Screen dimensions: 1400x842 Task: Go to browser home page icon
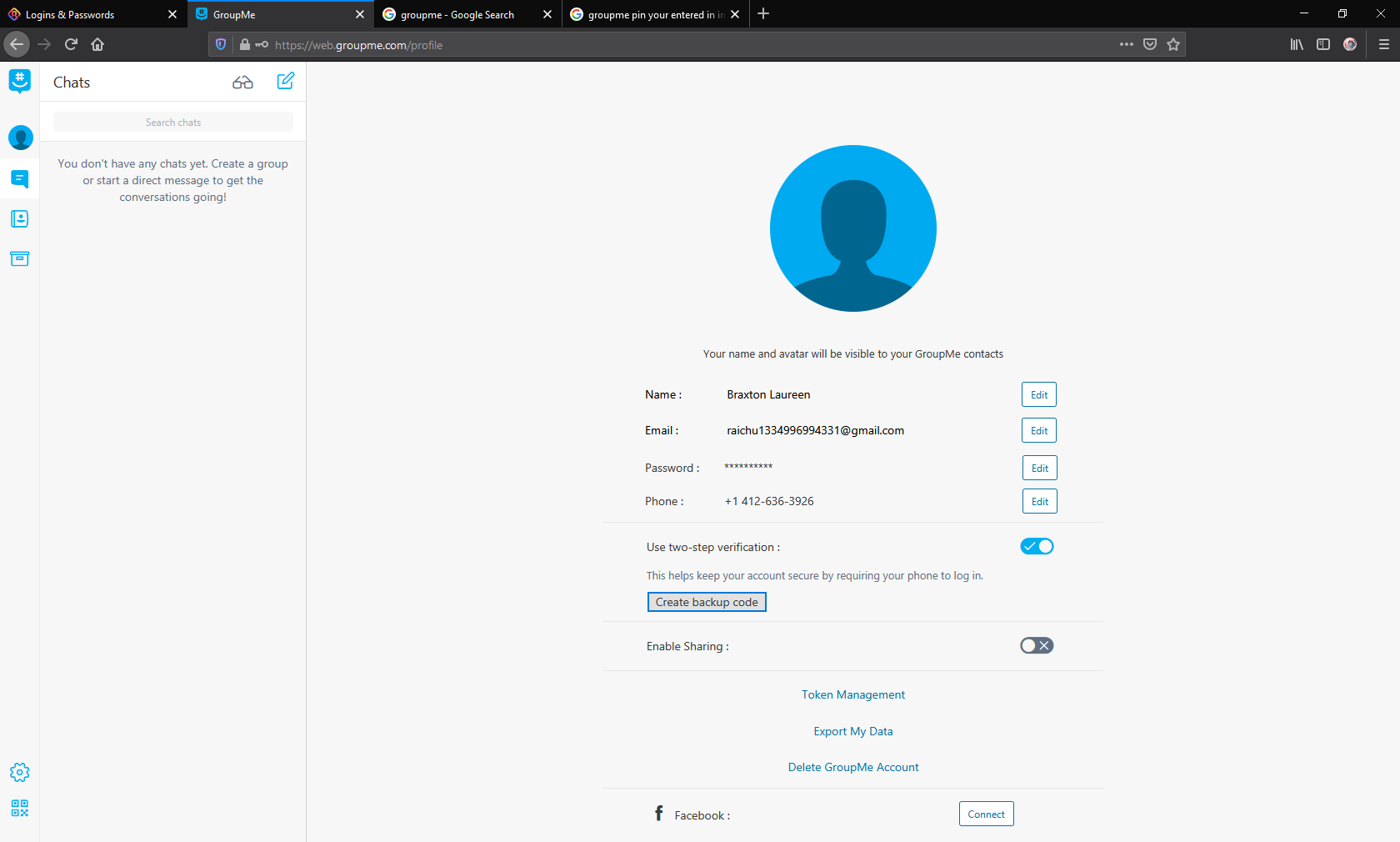tap(97, 44)
